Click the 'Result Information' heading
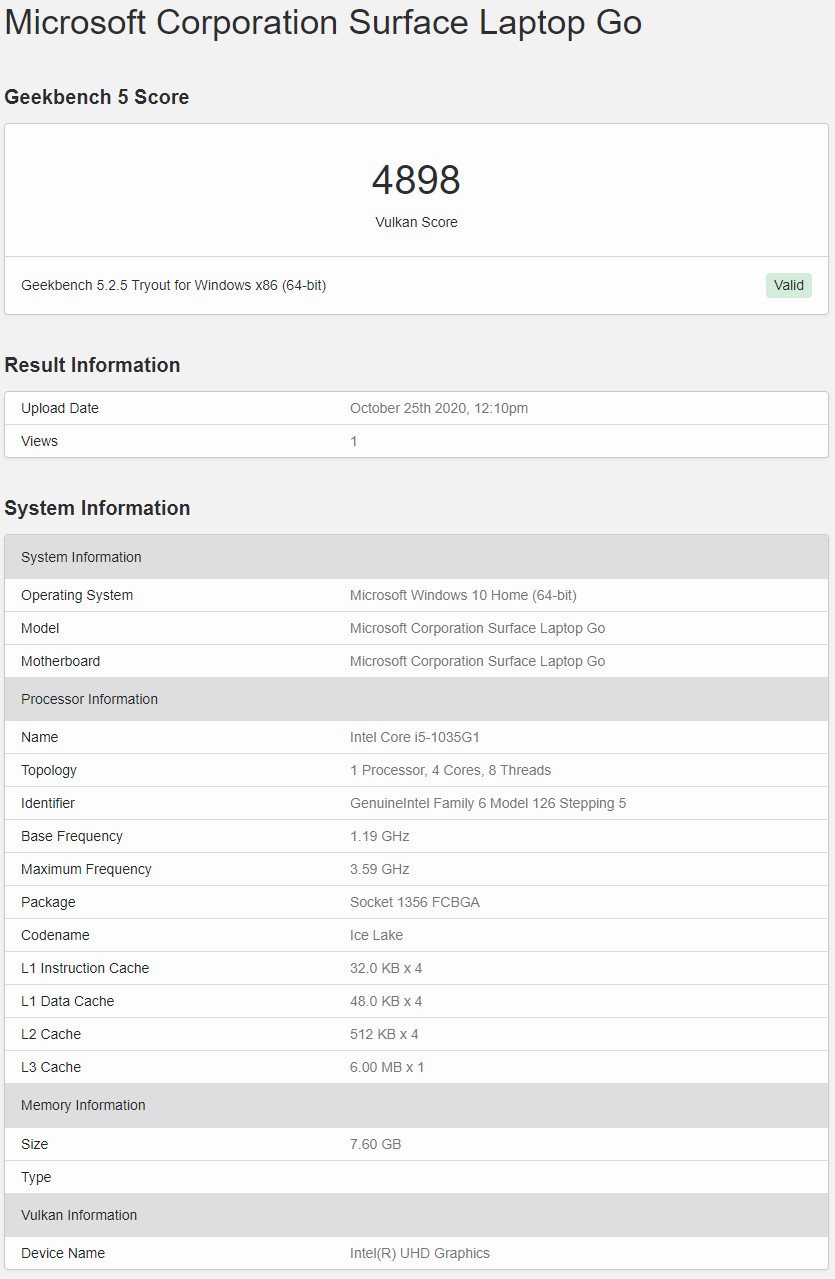This screenshot has width=835, height=1279. (x=92, y=365)
